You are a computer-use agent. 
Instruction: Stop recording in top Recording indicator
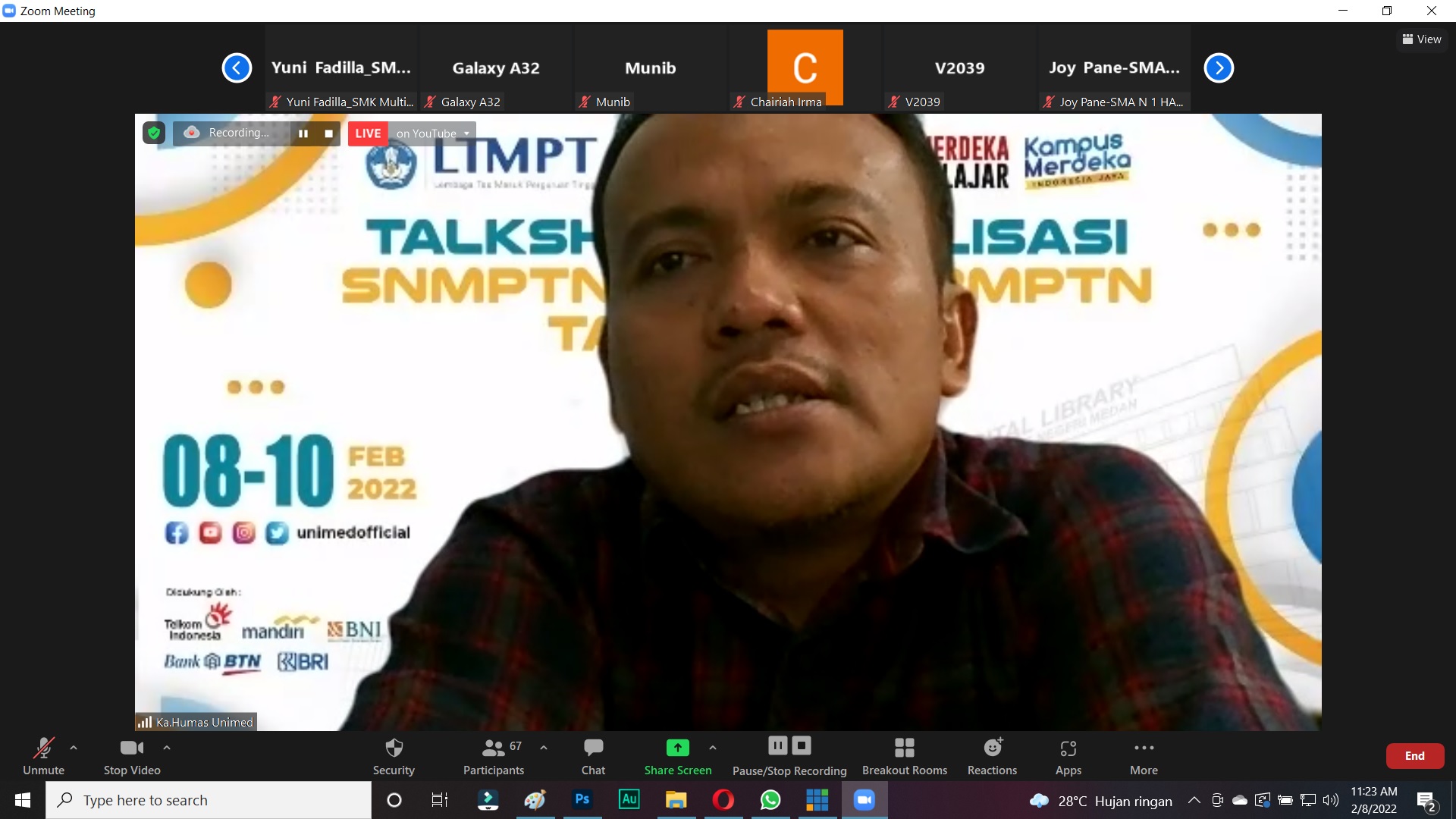[328, 133]
